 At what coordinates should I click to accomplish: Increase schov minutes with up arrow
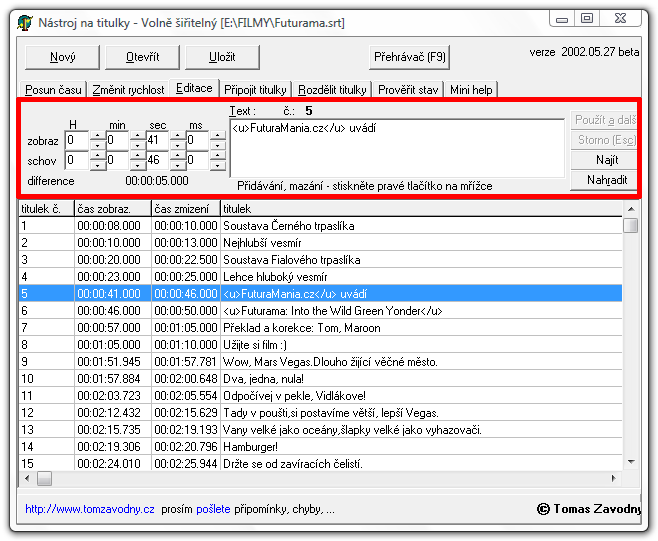pos(137,156)
